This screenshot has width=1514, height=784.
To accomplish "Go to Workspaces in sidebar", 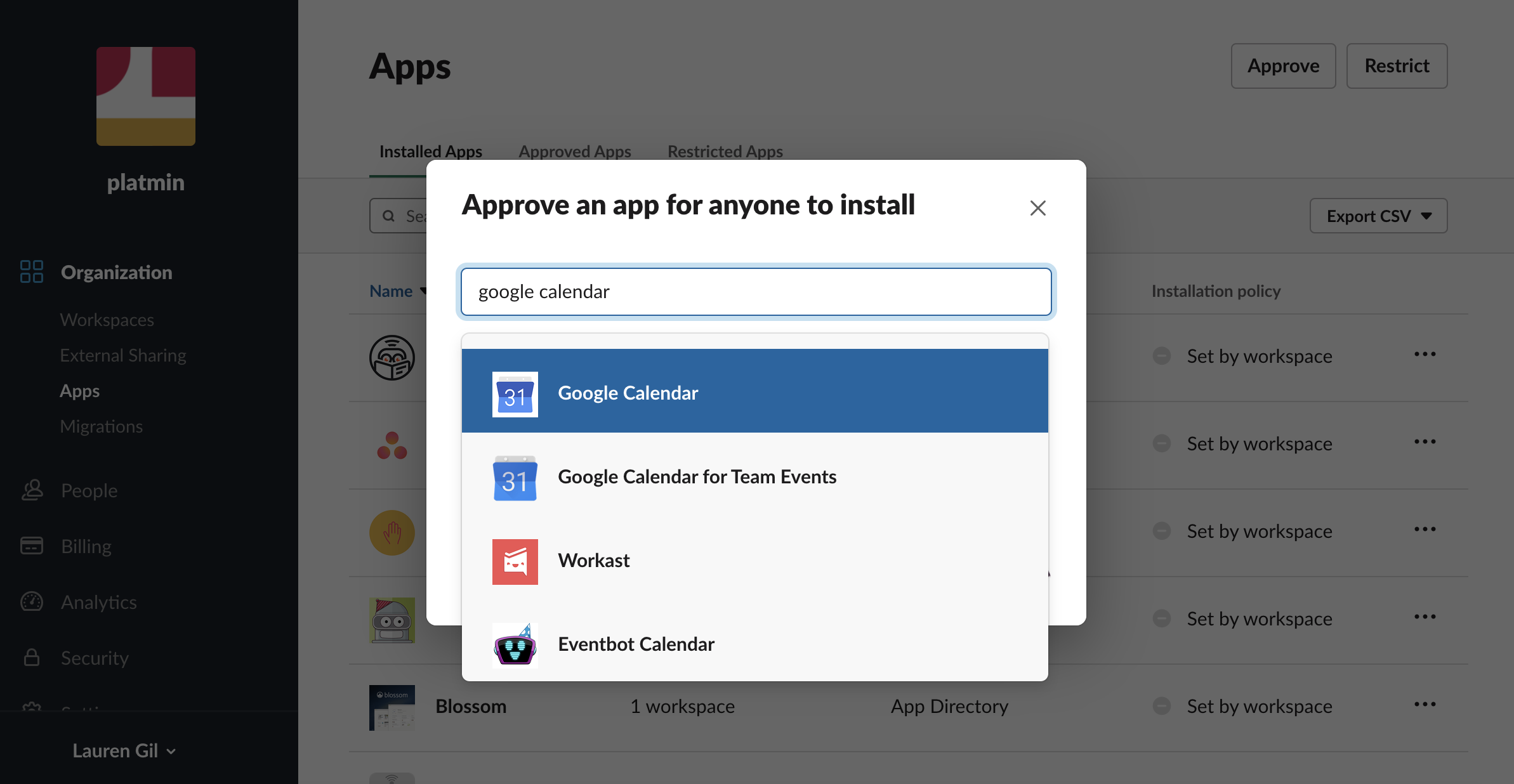I will (x=107, y=320).
